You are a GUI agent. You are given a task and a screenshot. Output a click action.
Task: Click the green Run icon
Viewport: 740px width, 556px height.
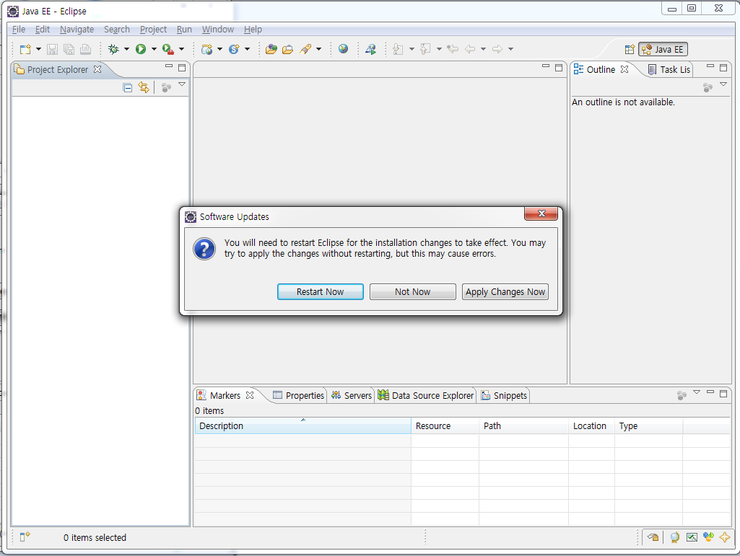tap(141, 49)
